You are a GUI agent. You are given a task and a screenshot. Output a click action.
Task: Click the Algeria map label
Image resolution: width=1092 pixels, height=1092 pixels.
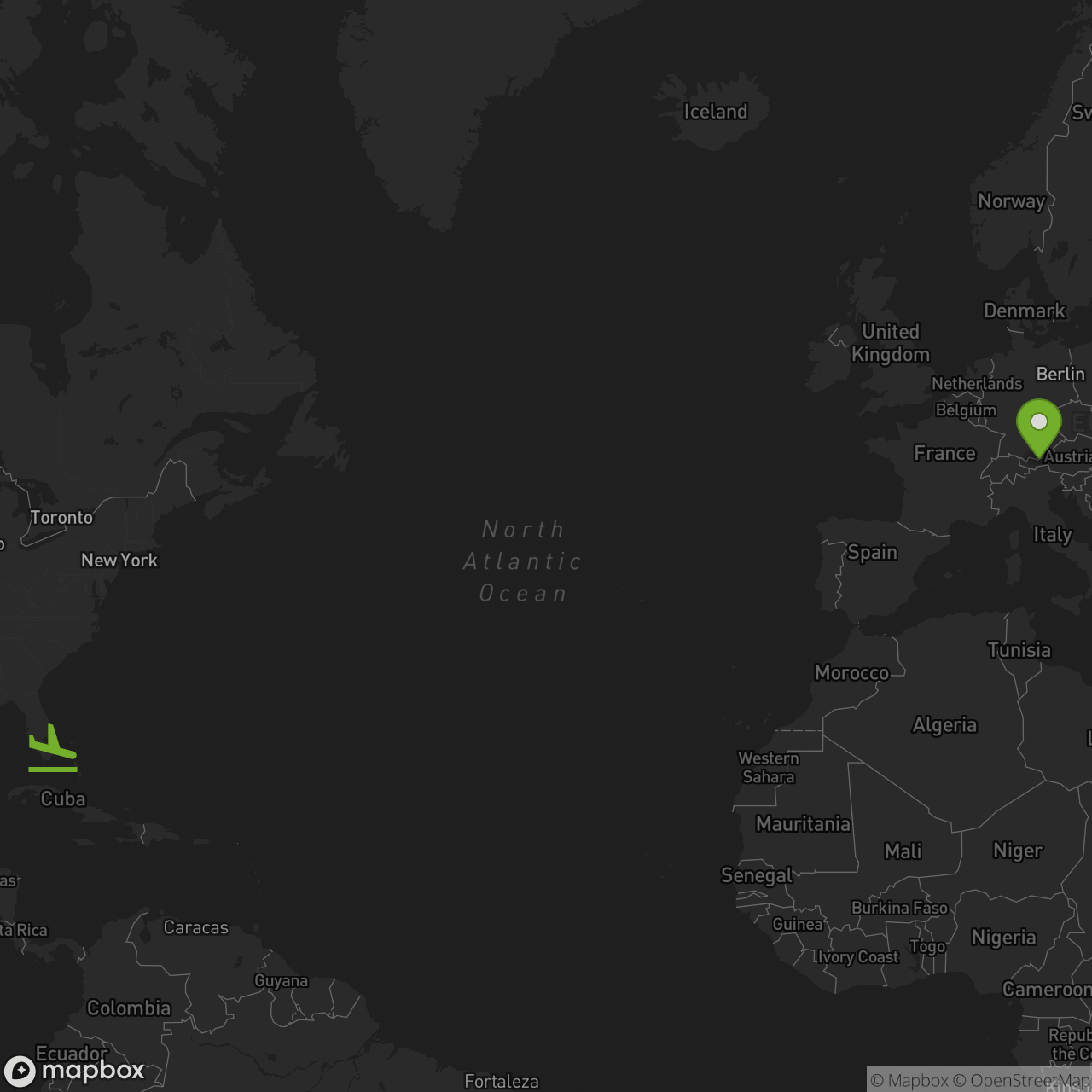[944, 725]
